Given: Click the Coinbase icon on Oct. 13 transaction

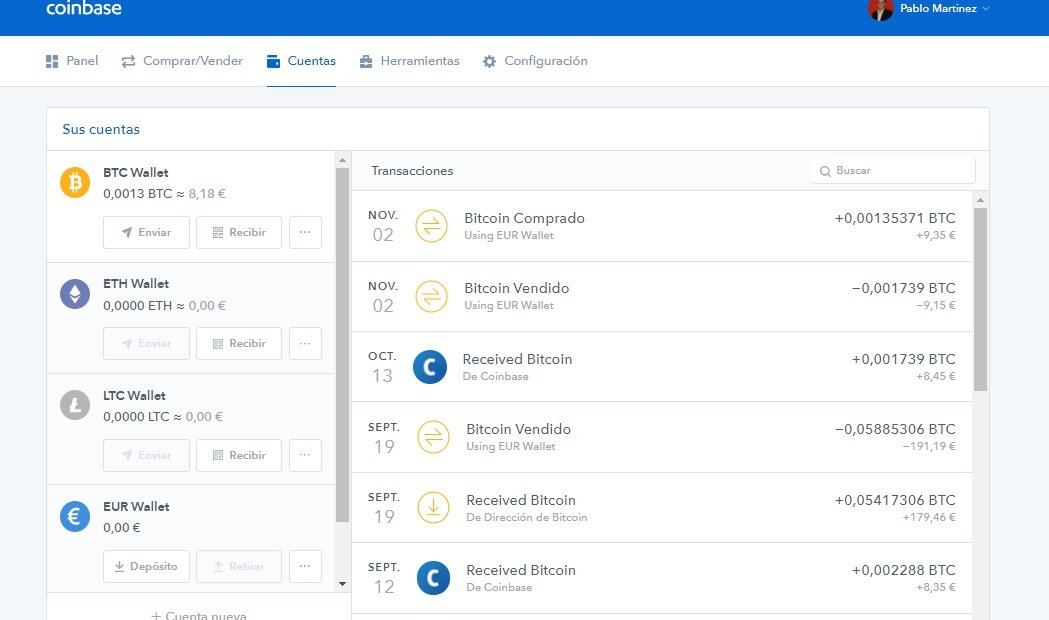Looking at the screenshot, I should click(430, 367).
